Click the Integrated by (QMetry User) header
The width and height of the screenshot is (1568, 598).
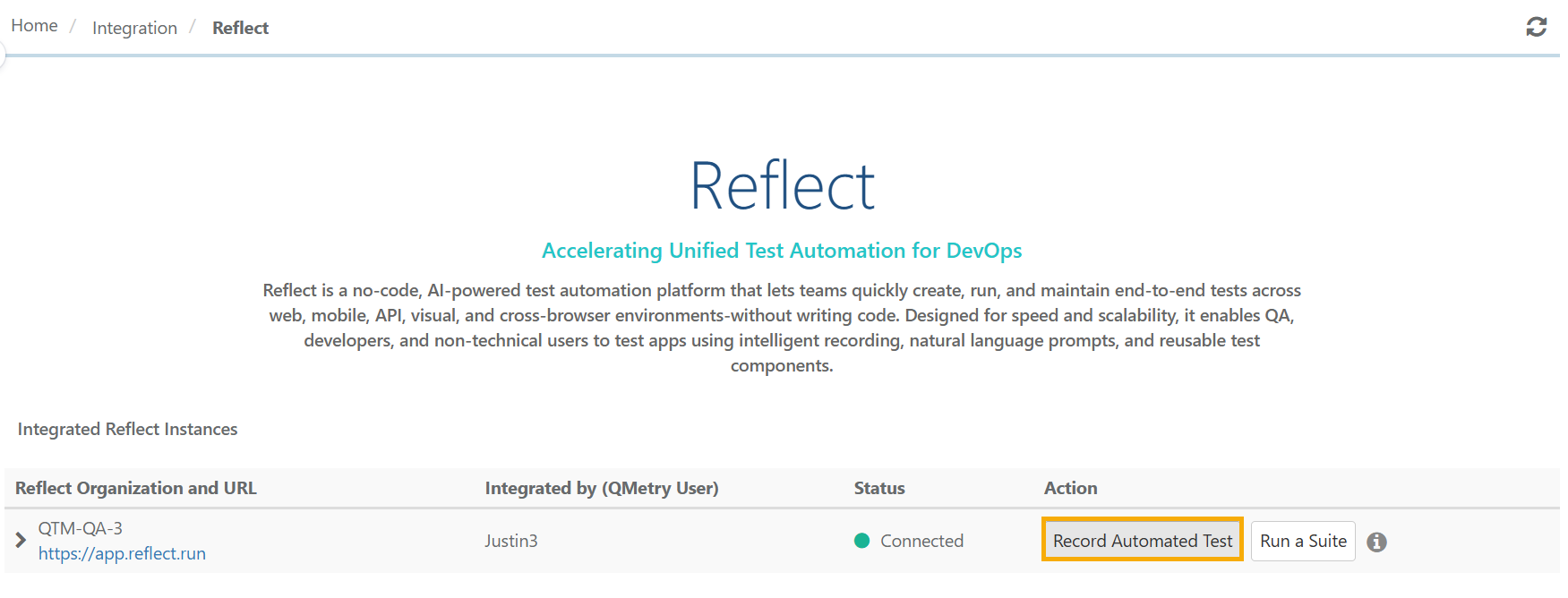pos(602,488)
